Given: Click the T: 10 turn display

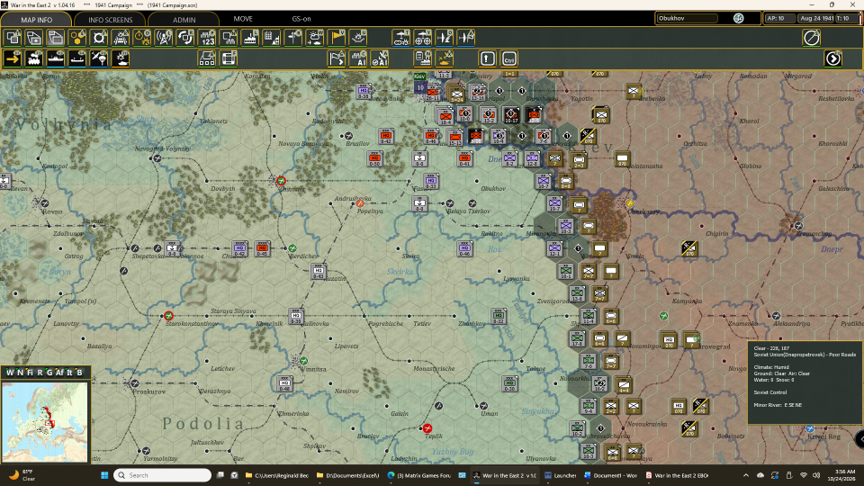Looking at the screenshot, I should point(844,18).
